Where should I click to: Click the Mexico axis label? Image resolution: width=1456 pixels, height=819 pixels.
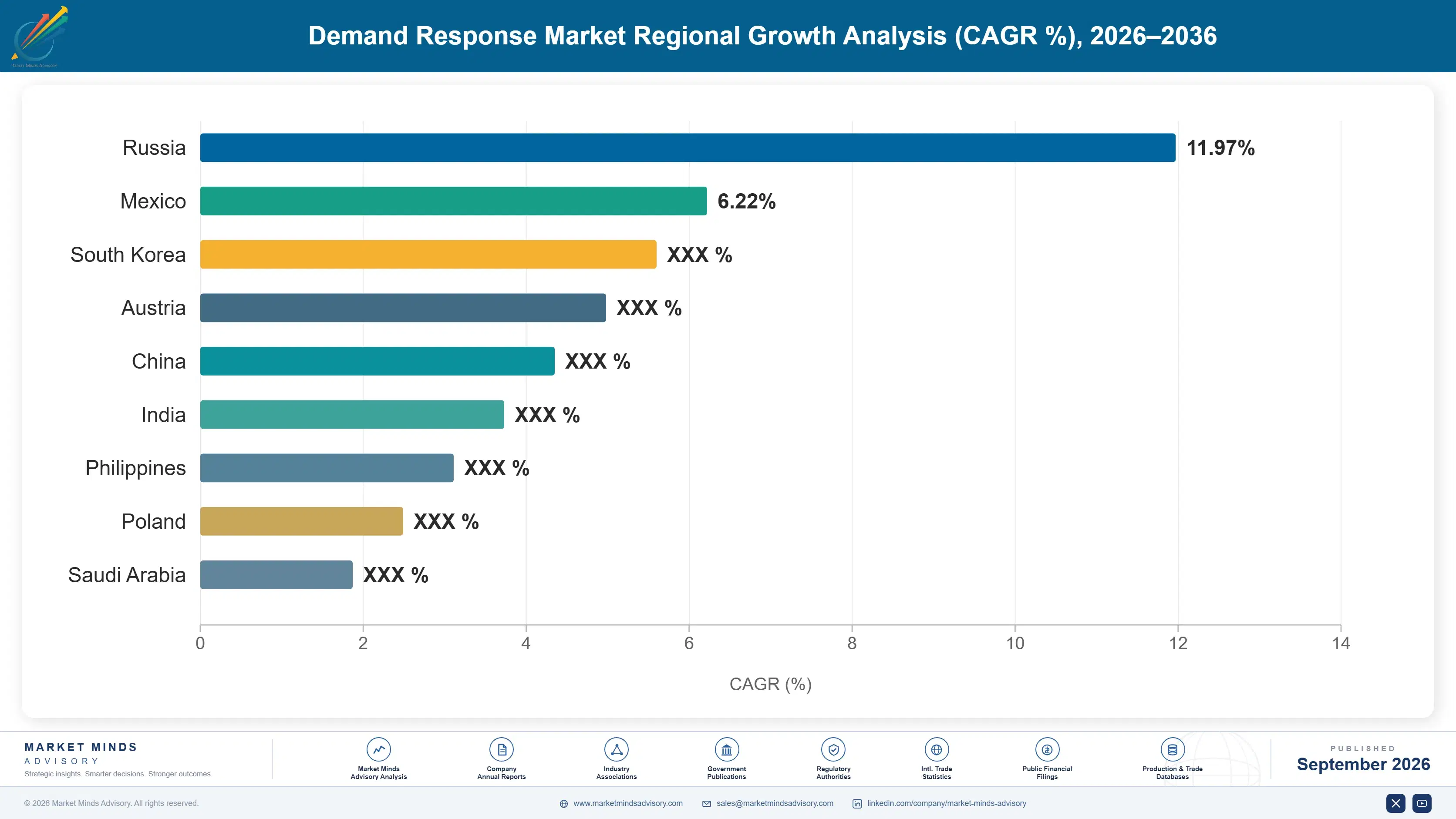[x=153, y=201]
